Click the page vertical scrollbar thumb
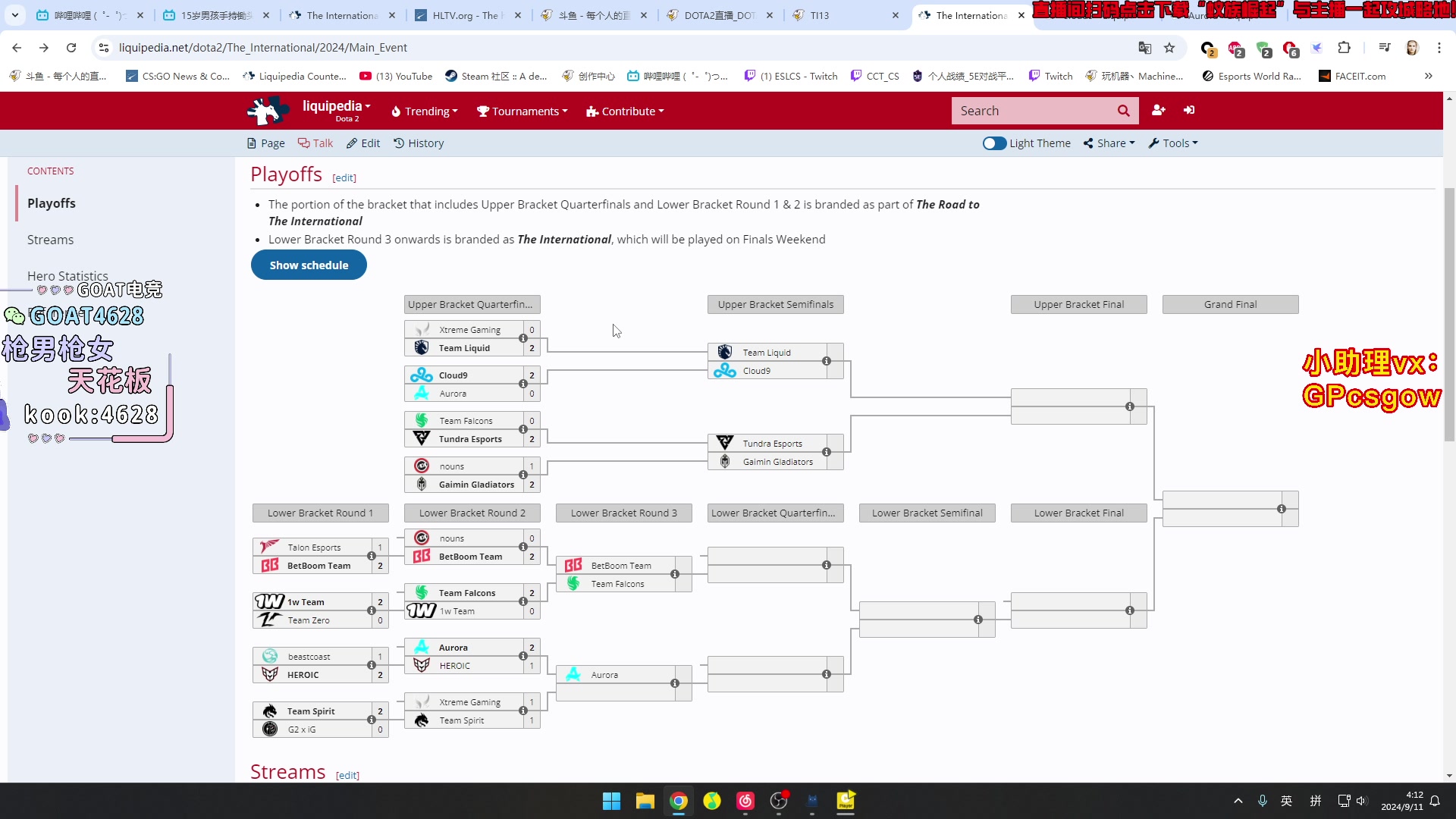This screenshot has width=1456, height=819. pos(1449,314)
